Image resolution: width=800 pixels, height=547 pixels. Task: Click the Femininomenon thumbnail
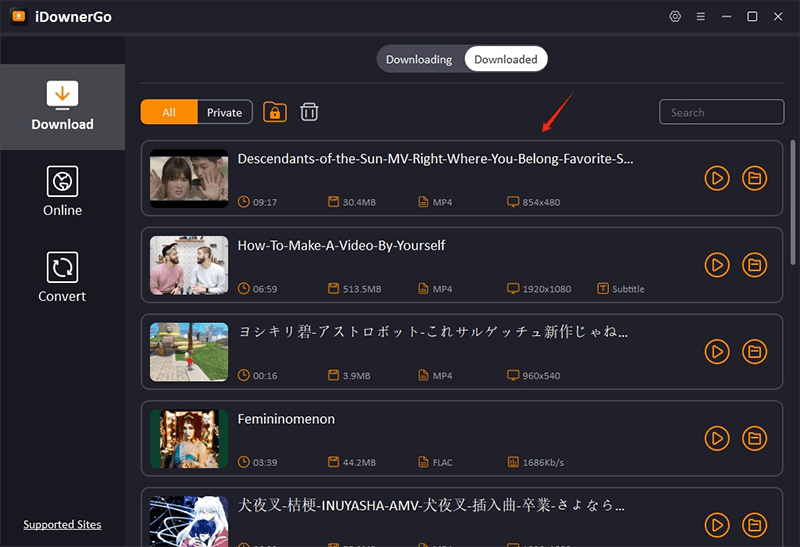tap(189, 438)
